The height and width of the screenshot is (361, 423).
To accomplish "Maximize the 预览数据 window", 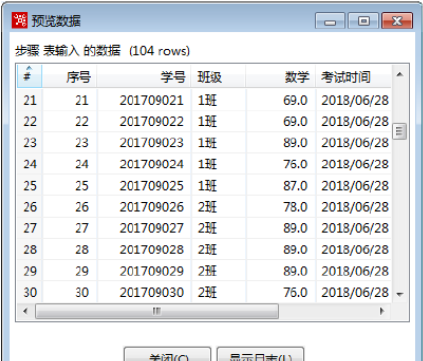I will 363,21.
